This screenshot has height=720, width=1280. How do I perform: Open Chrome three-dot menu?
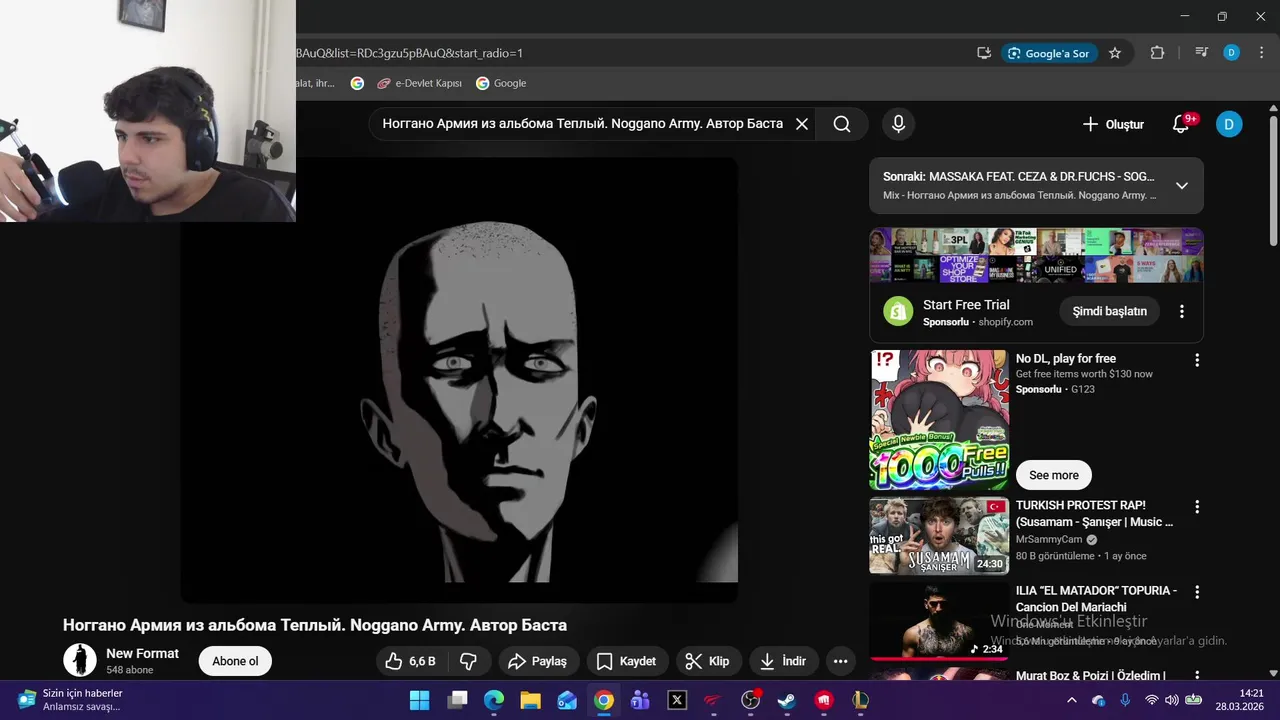coord(1261,53)
